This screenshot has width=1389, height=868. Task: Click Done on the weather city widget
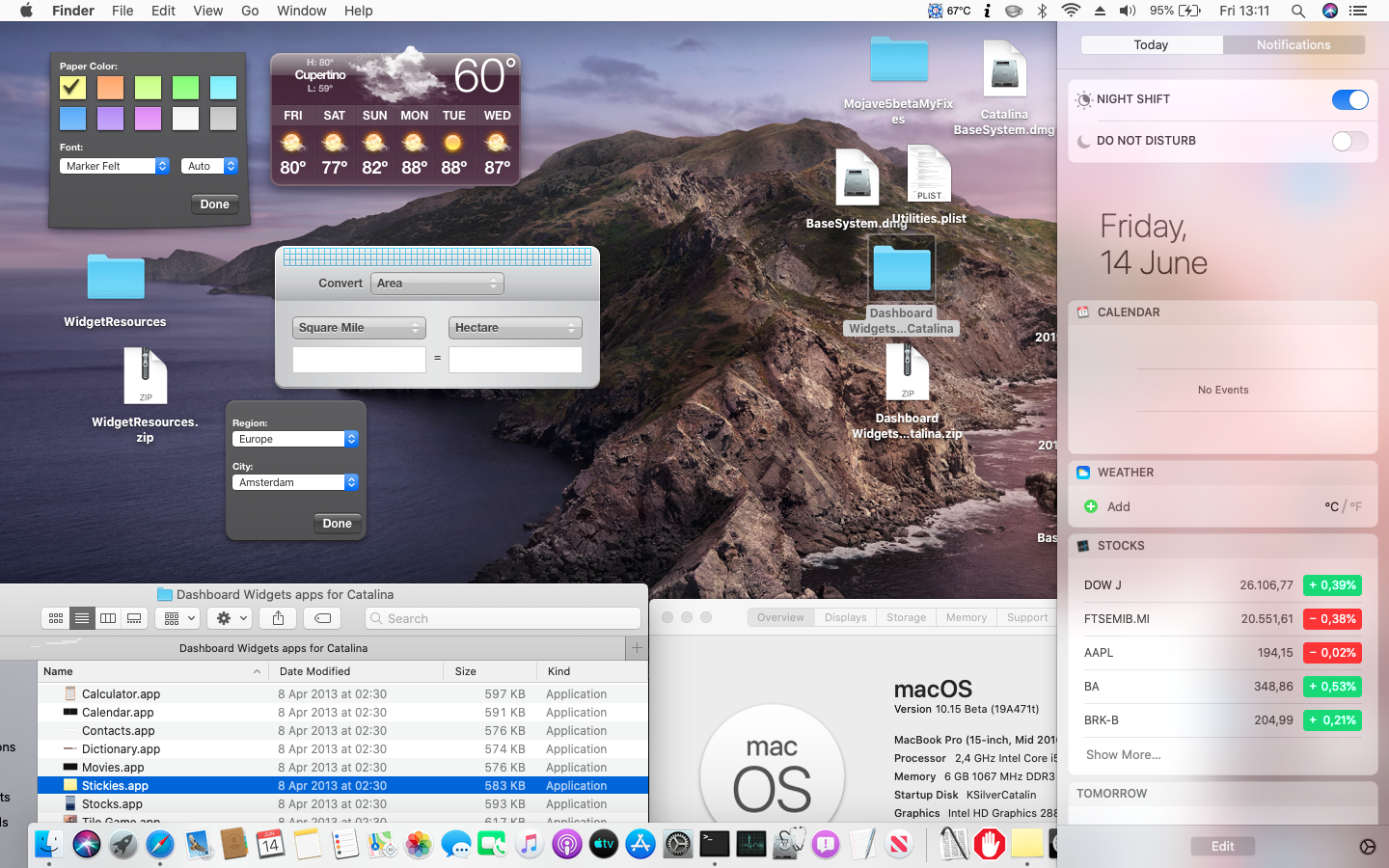point(337,524)
